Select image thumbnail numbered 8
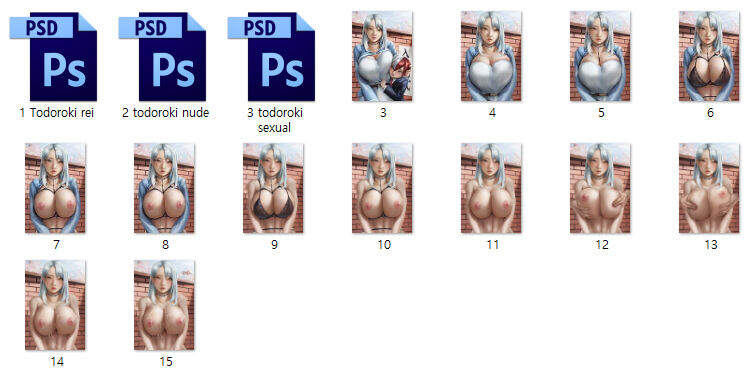Screen dimensions: 748x371 coord(164,188)
